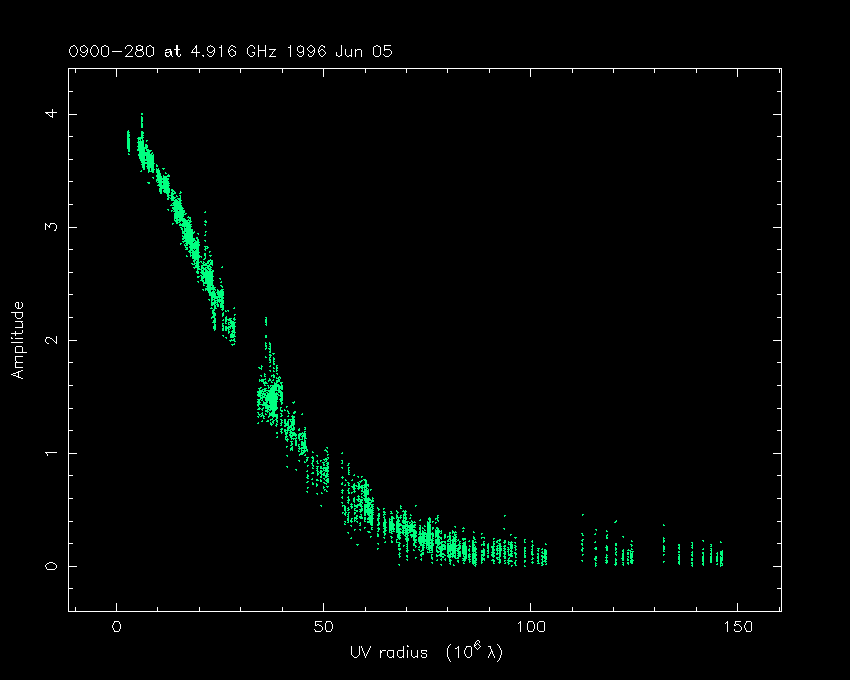Select the x-axis tick label "150"
Viewport: 850px width, 680px height.
[737, 627]
